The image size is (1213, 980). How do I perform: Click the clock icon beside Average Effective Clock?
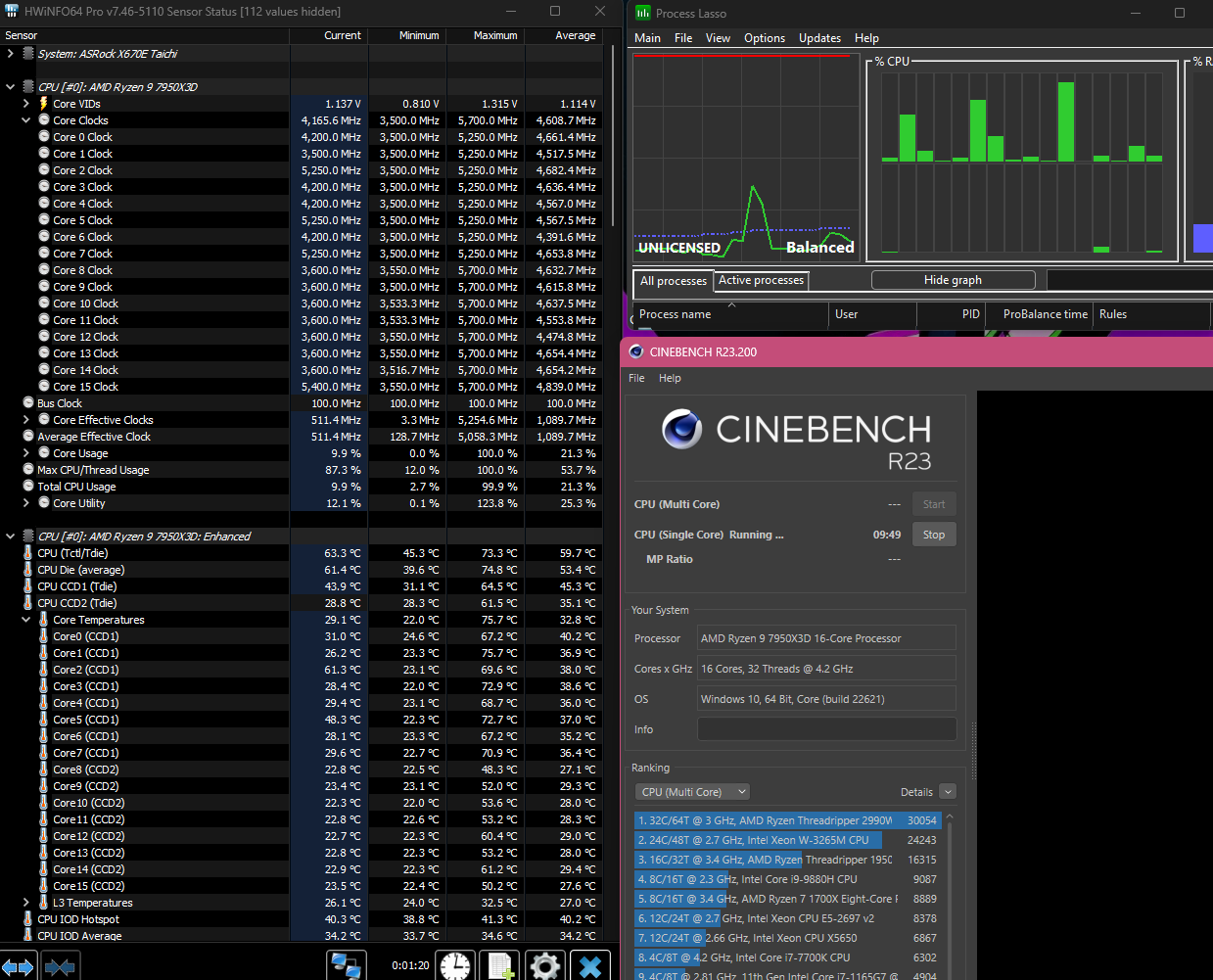28,436
